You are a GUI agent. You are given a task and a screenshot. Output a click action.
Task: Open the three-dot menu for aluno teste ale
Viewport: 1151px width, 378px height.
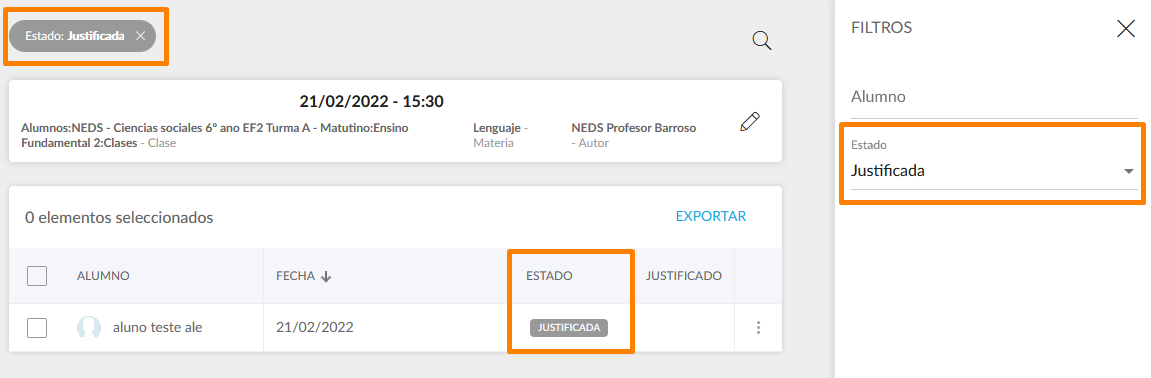point(758,327)
